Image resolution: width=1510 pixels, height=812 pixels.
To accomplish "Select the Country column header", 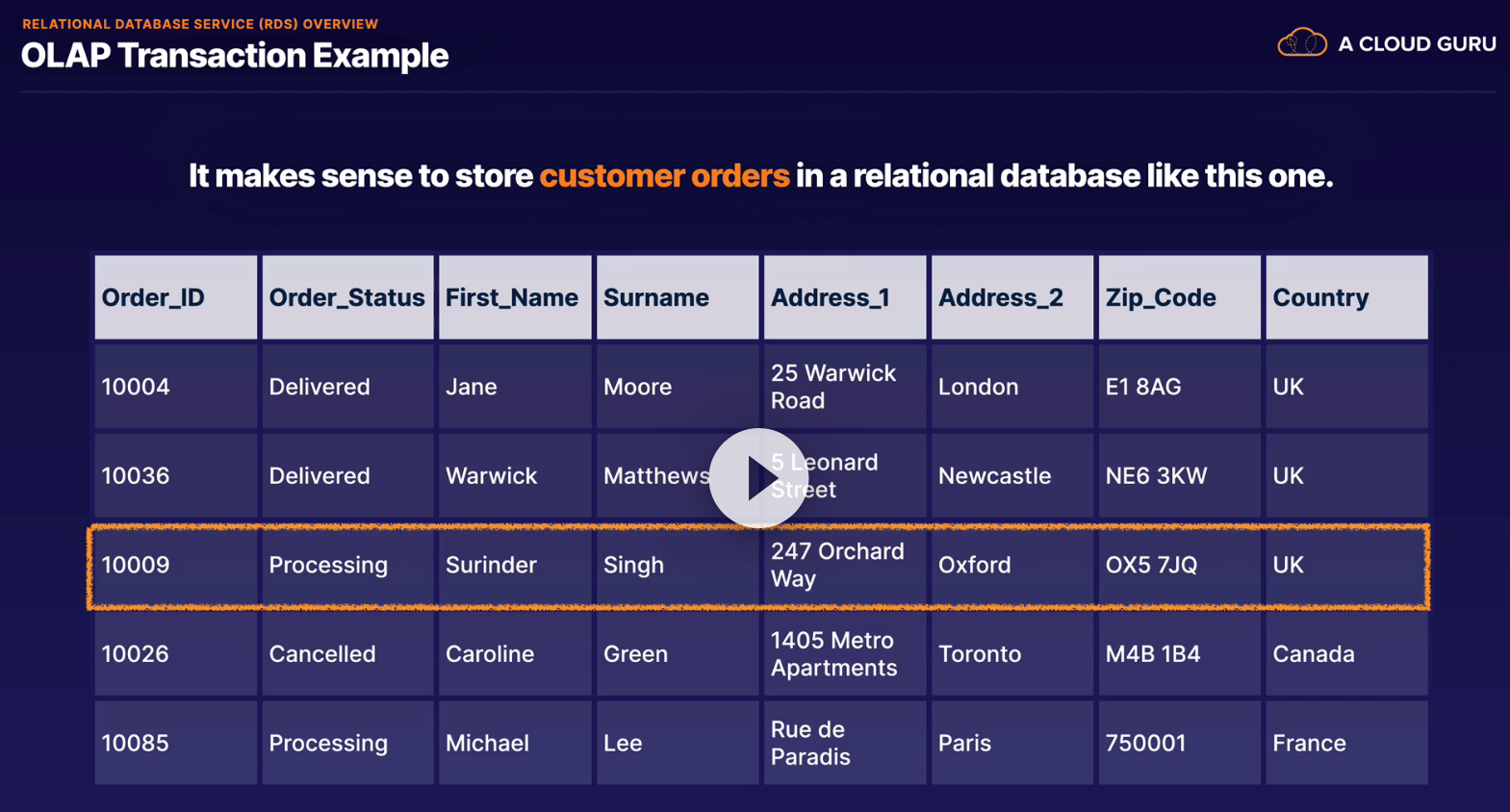I will [1345, 297].
